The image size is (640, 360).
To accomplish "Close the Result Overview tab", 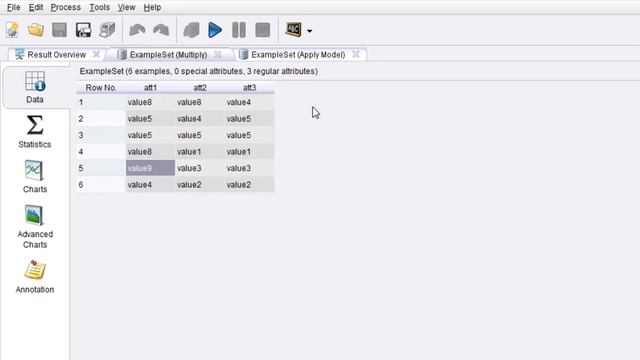I will point(96,54).
